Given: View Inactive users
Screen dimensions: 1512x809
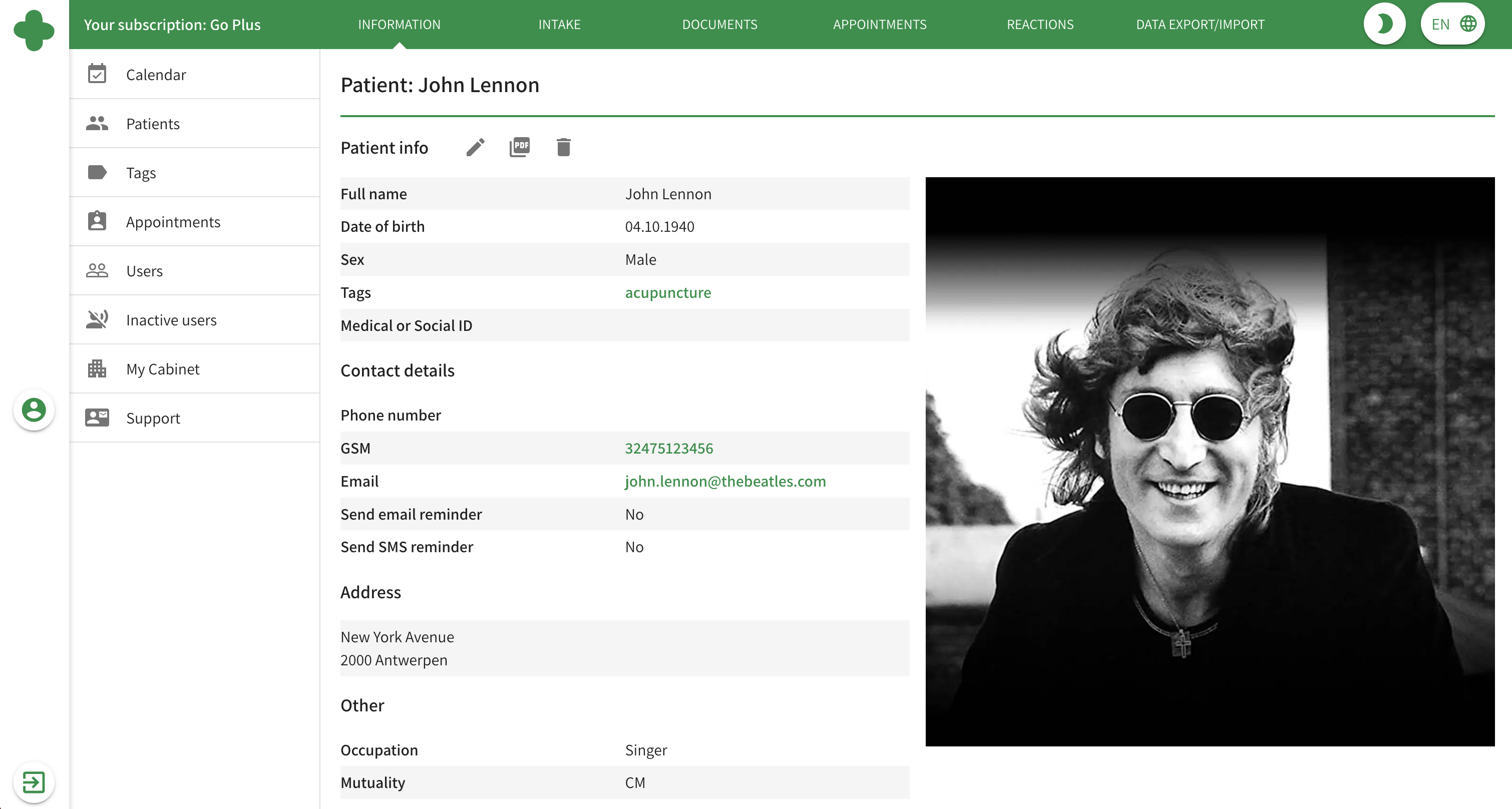Looking at the screenshot, I should pyautogui.click(x=171, y=319).
